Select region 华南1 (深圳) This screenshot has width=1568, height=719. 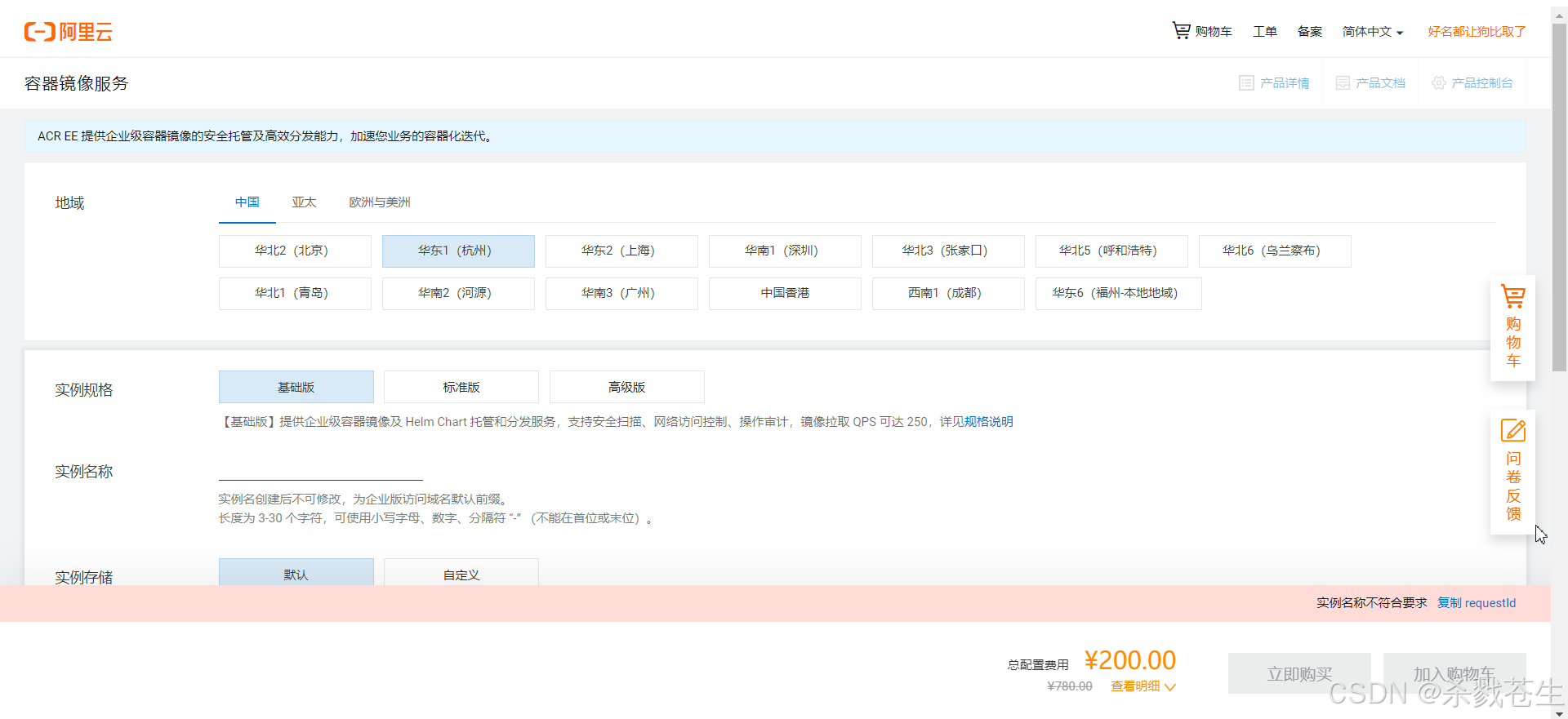click(x=785, y=251)
